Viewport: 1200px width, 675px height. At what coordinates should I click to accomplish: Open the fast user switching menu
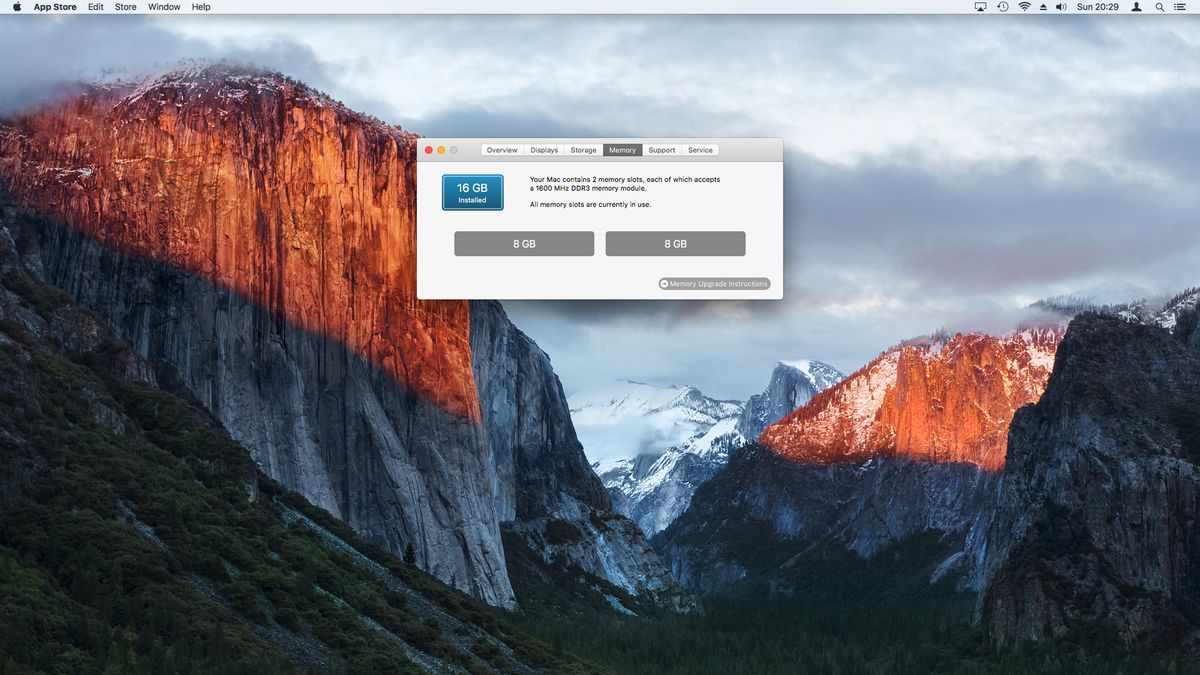point(1136,7)
